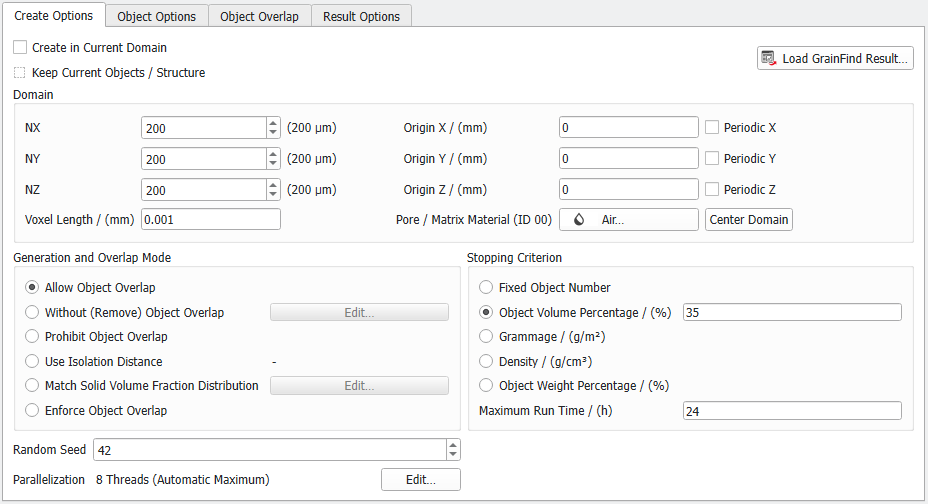Click Edit next to Parallelization
Image resolution: width=928 pixels, height=504 pixels.
click(421, 480)
